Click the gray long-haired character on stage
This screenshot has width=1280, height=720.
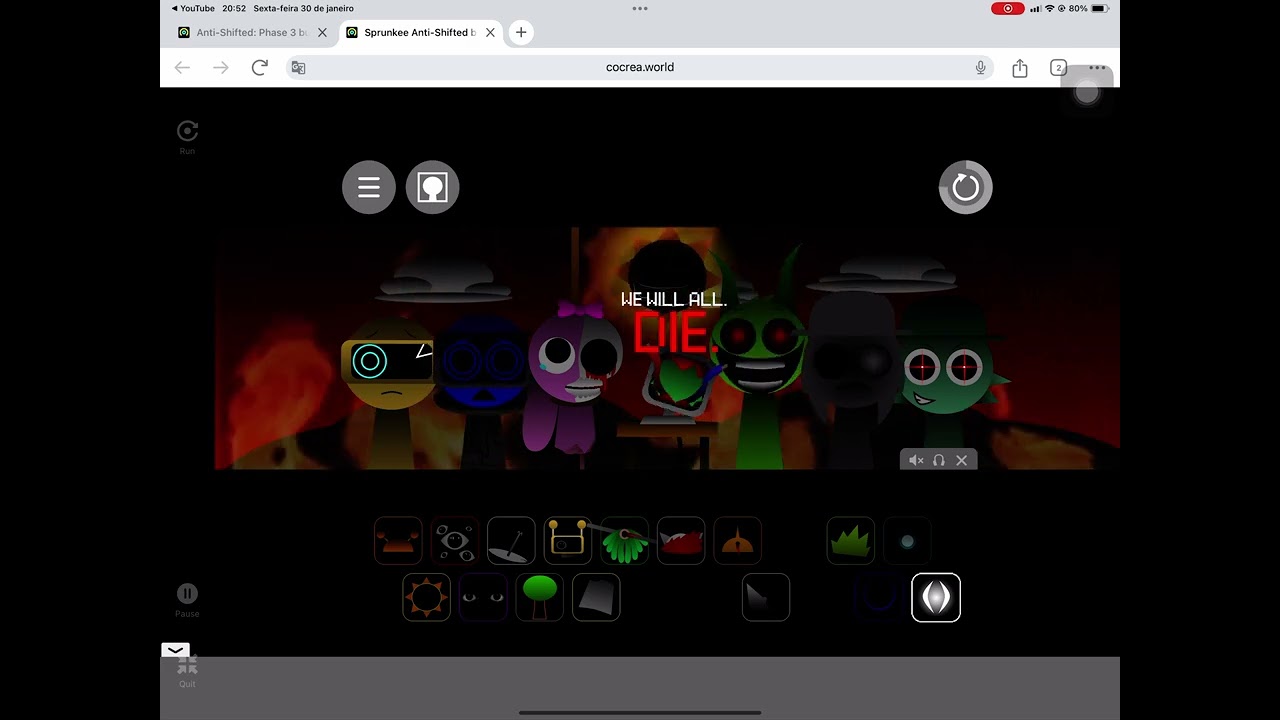coord(853,380)
